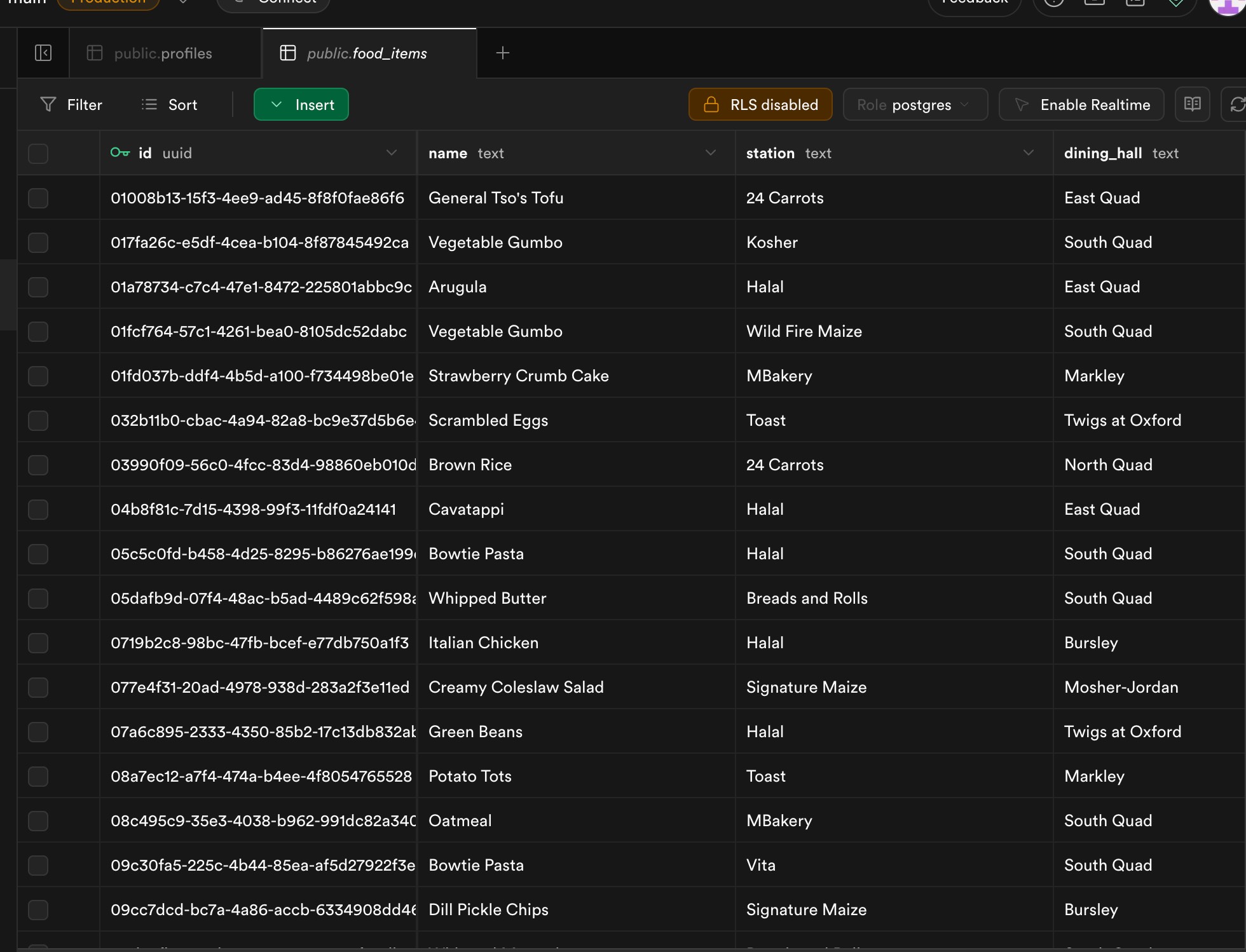1246x952 pixels.
Task: Click the Enable Realtime button
Action: [1081, 104]
